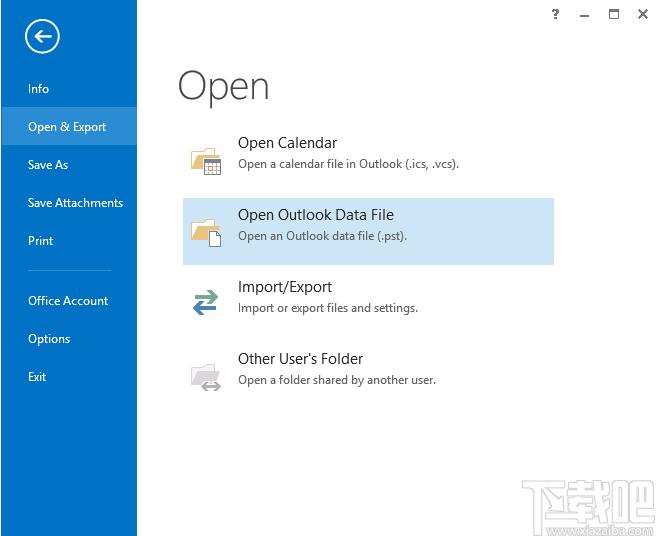Viewport: 657px width, 536px height.
Task: Maximize the Outlook window
Action: click(614, 14)
